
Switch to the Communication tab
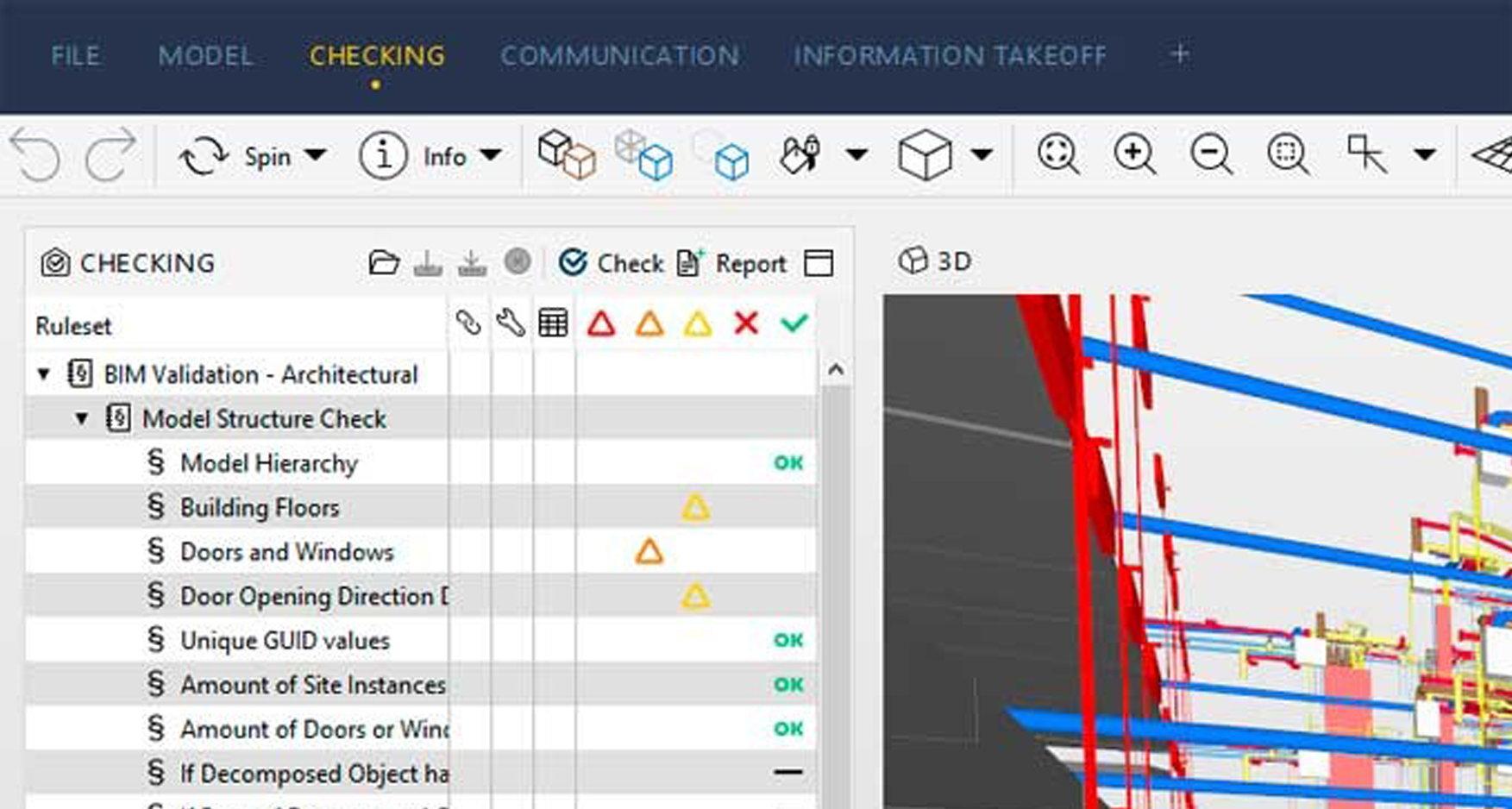pos(619,56)
